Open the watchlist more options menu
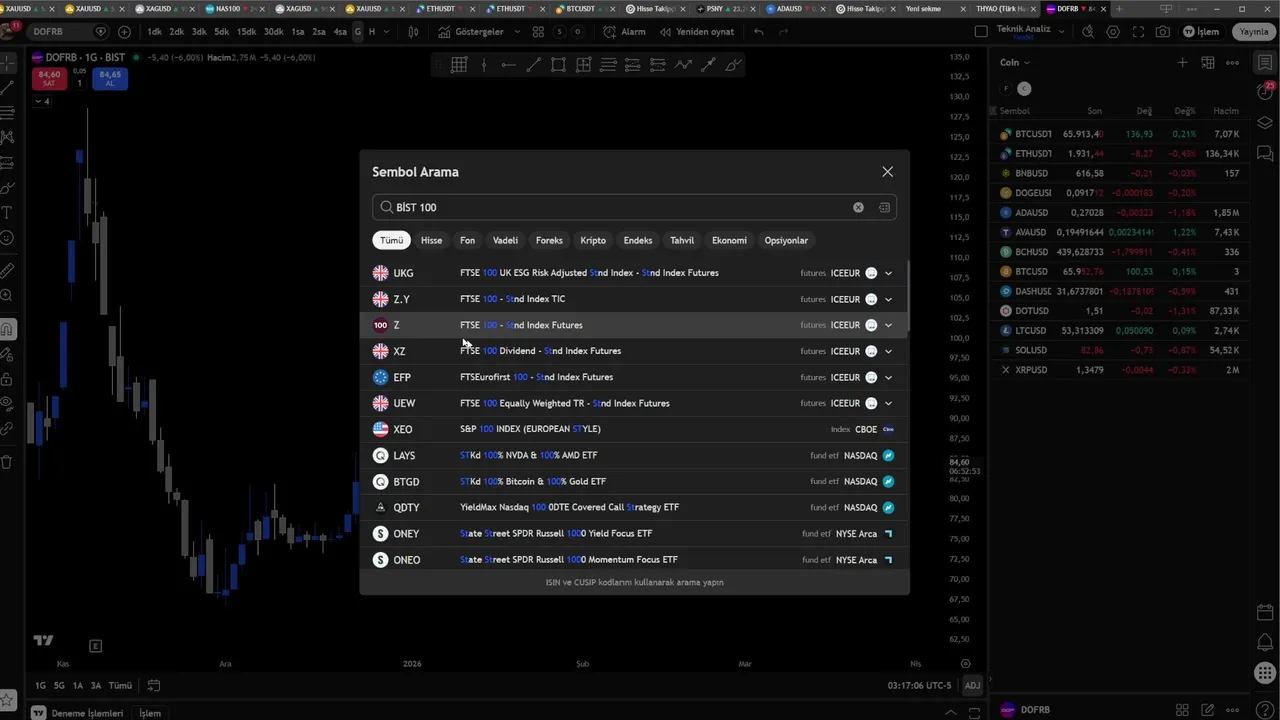The image size is (1280, 720). point(1232,62)
